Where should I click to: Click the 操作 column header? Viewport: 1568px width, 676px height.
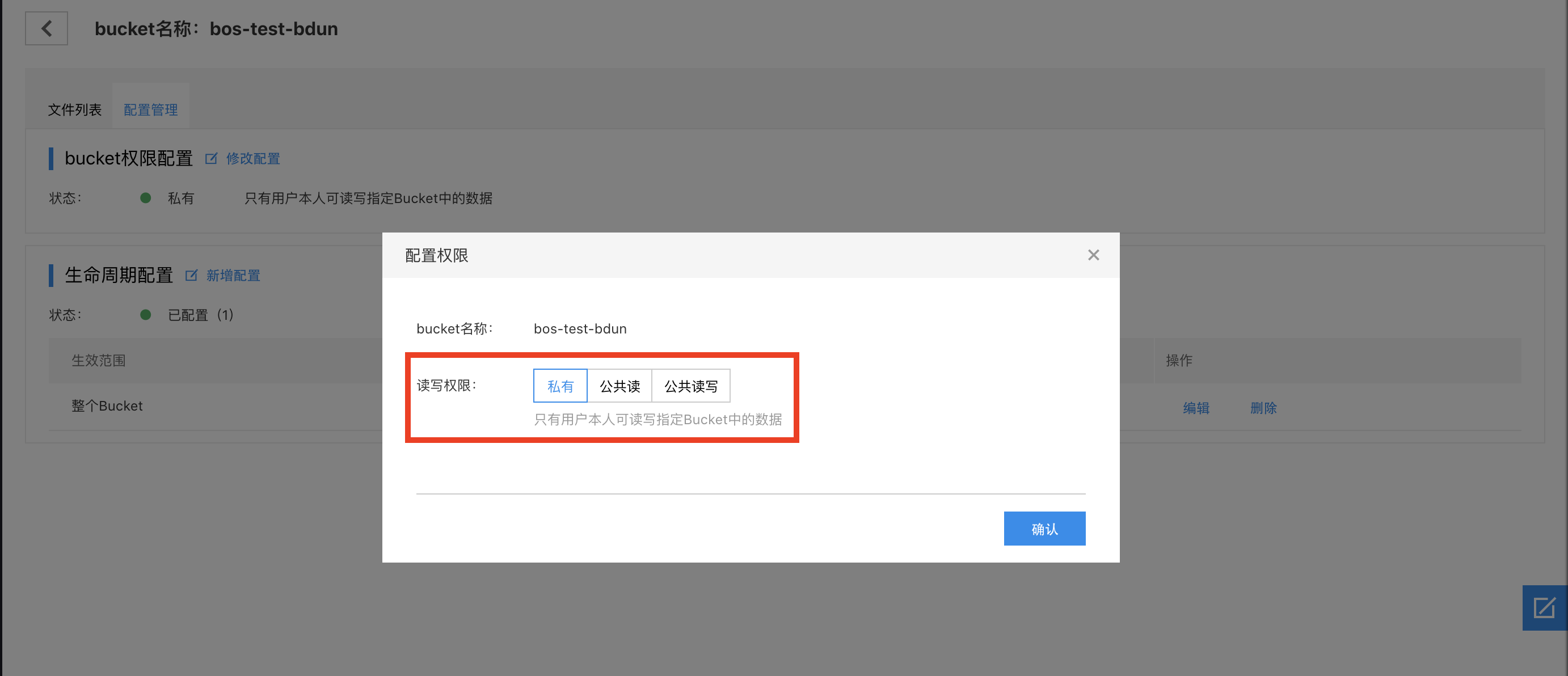pos(1179,361)
